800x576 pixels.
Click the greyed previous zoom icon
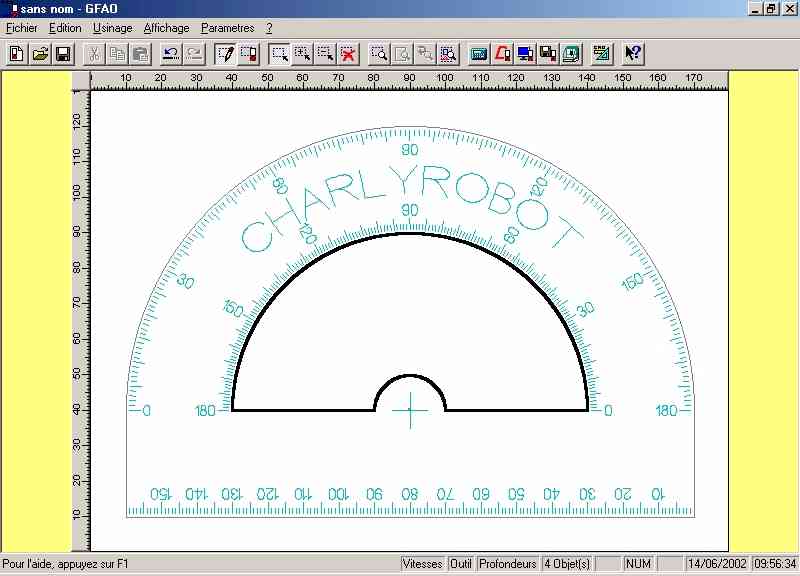point(426,54)
